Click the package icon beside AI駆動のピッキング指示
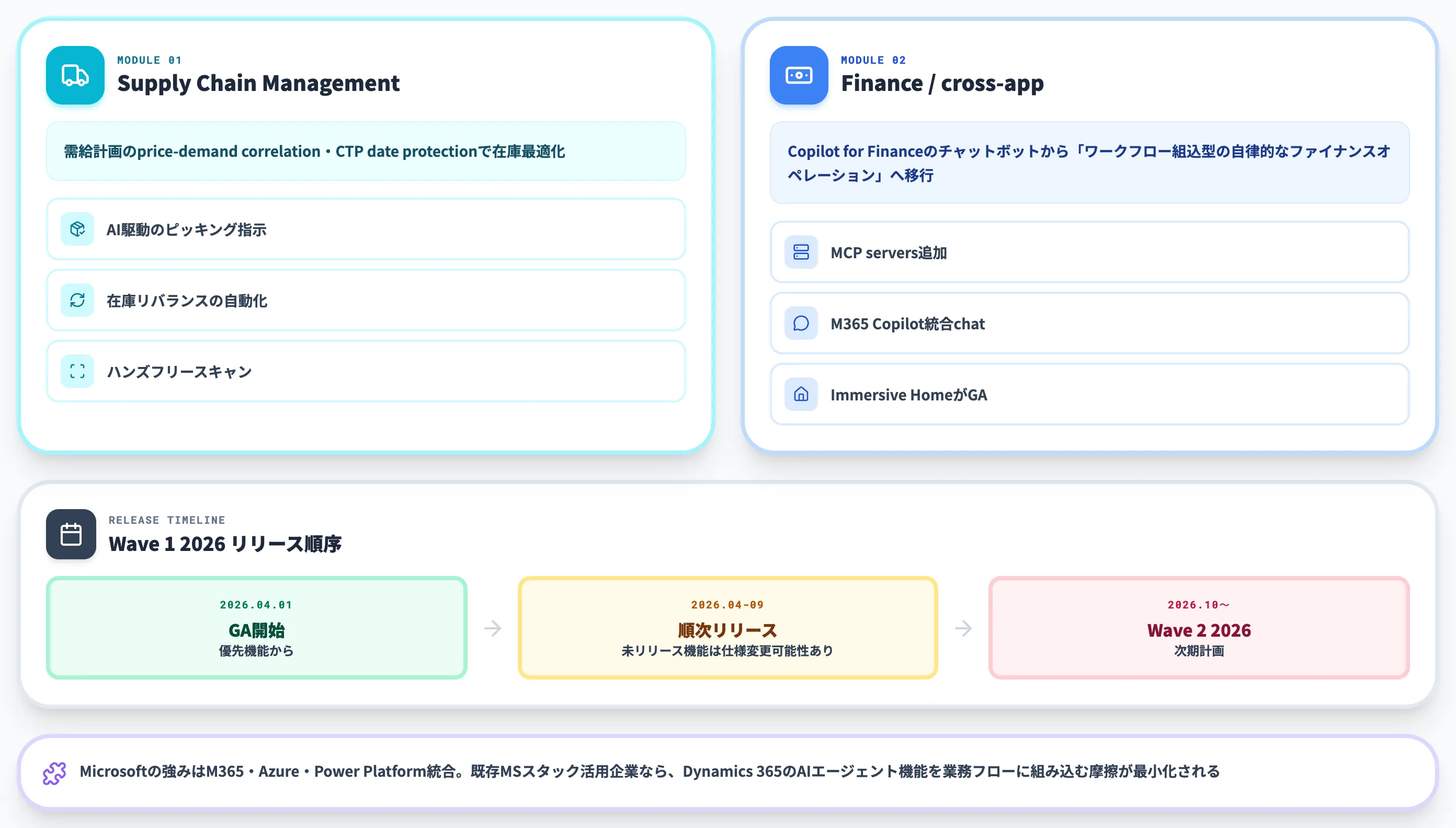This screenshot has width=1456, height=828. coord(77,229)
